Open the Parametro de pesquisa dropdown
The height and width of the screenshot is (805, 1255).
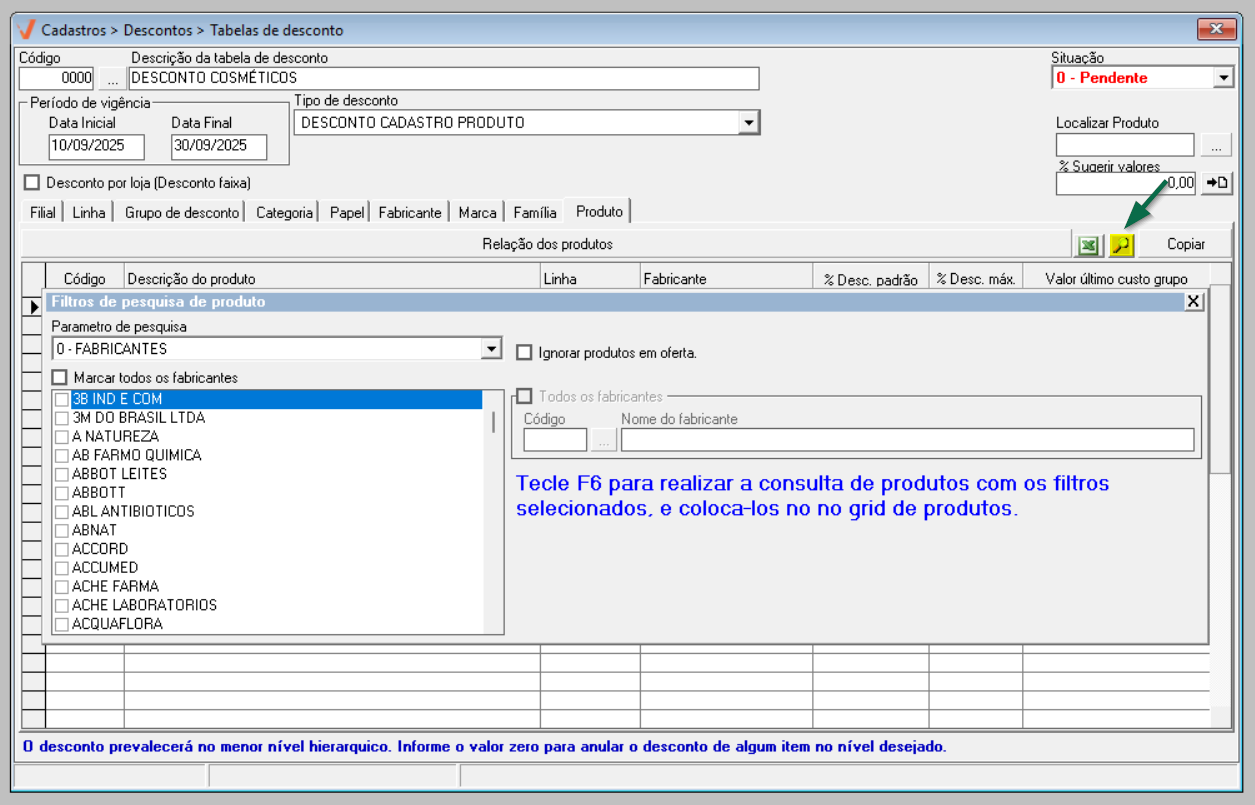point(491,349)
